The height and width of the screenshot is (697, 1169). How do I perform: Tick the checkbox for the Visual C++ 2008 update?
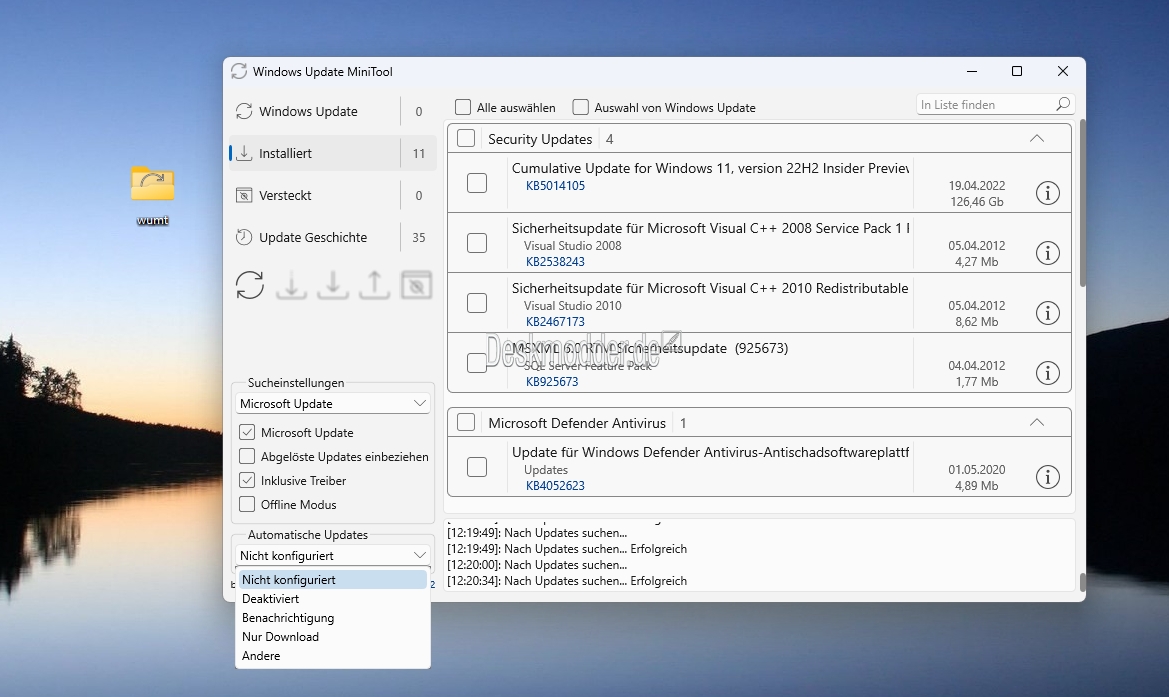[477, 243]
